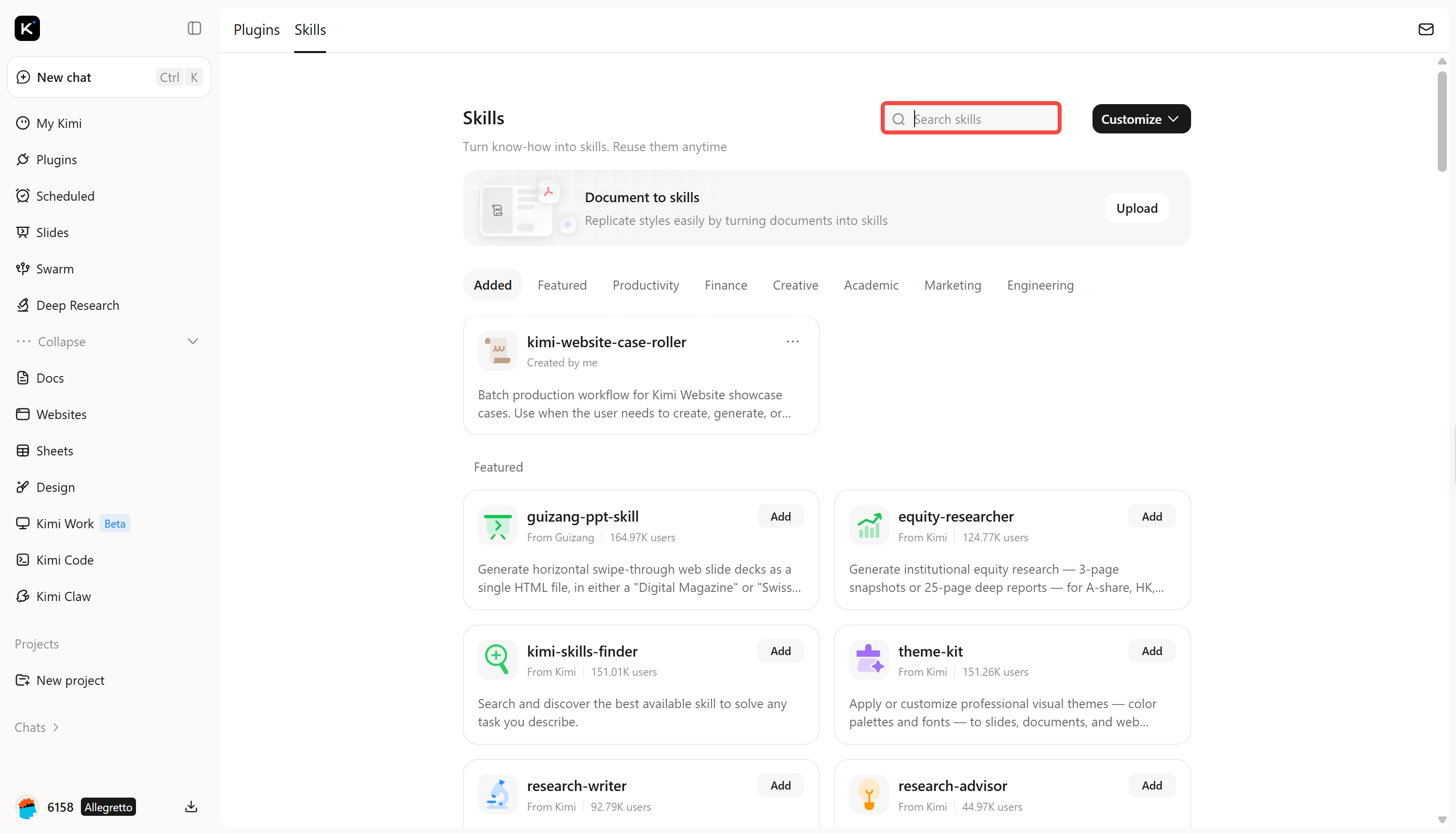Click kimi-skills-finder magnifier icon
This screenshot has width=1456, height=834.
pyautogui.click(x=498, y=660)
